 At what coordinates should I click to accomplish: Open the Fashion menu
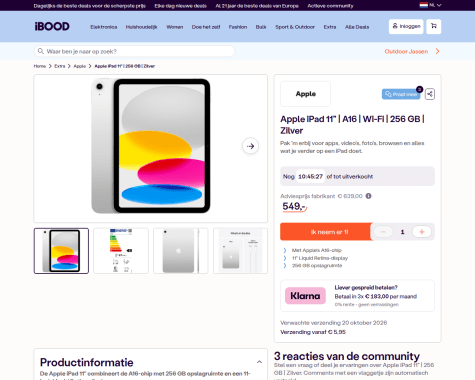(x=238, y=27)
